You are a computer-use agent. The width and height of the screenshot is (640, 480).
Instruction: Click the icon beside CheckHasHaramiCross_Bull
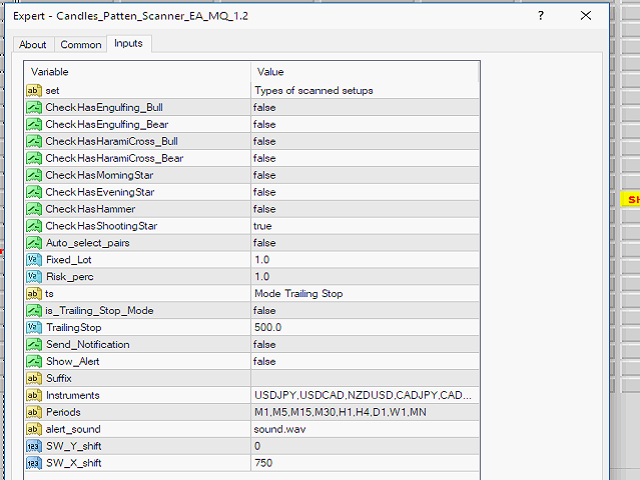[x=34, y=141]
